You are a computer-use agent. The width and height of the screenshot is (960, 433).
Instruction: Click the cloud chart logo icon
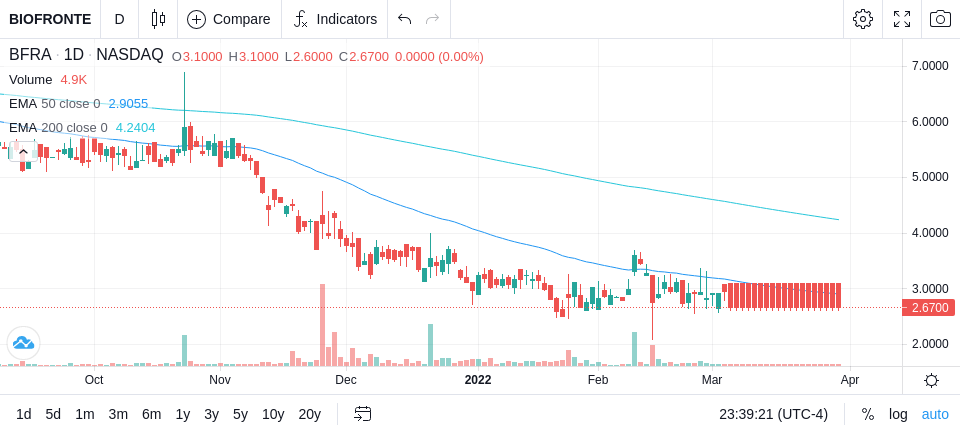point(23,342)
